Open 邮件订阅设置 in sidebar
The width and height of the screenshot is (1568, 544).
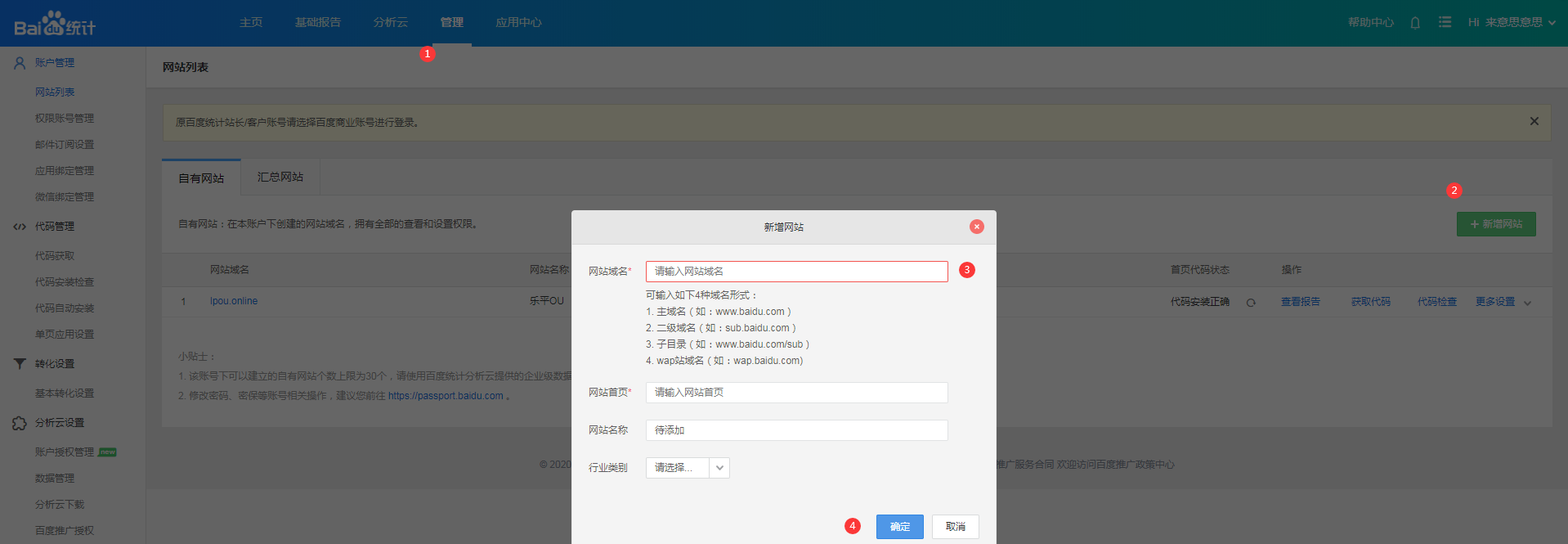coord(65,145)
